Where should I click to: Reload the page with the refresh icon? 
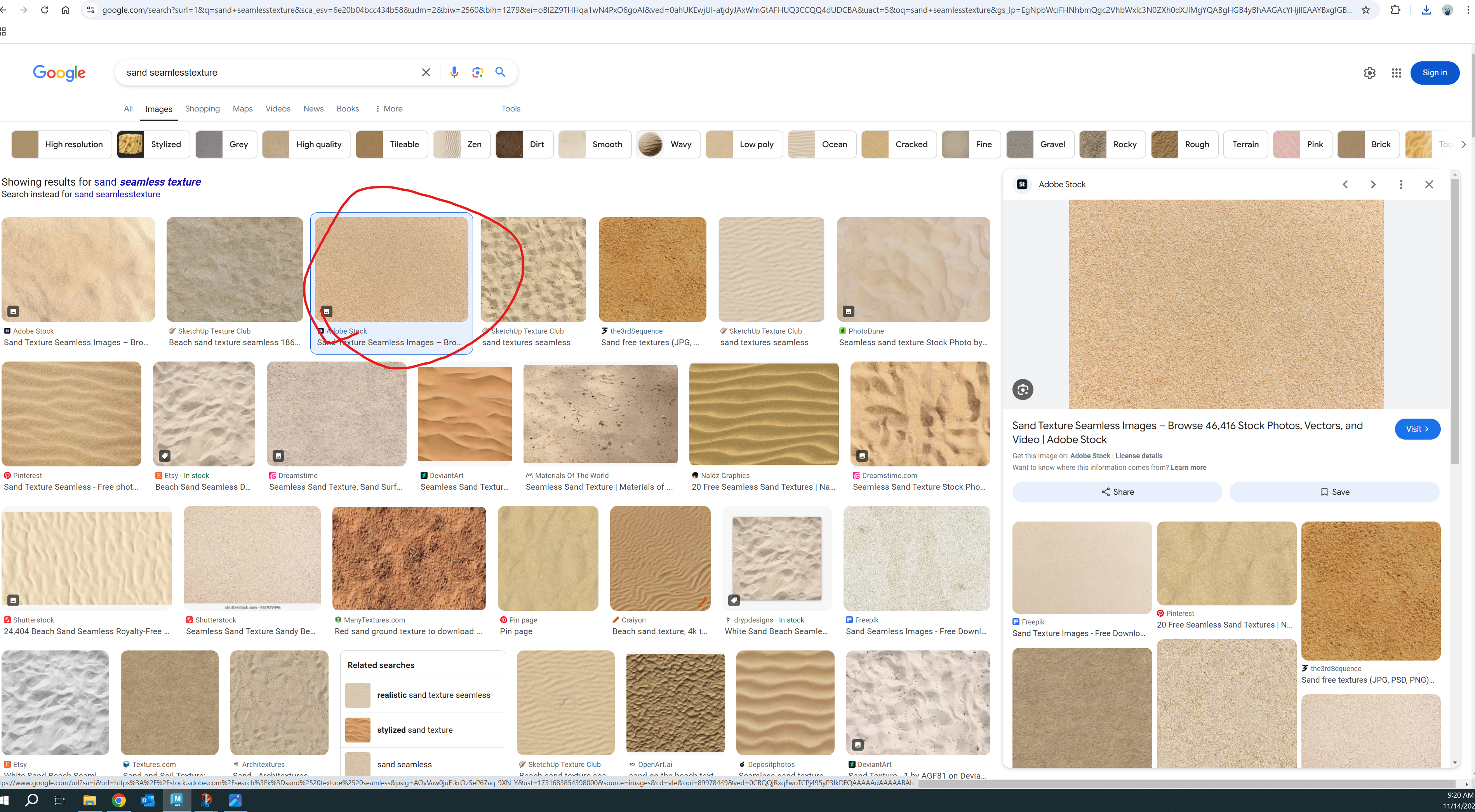45,10
